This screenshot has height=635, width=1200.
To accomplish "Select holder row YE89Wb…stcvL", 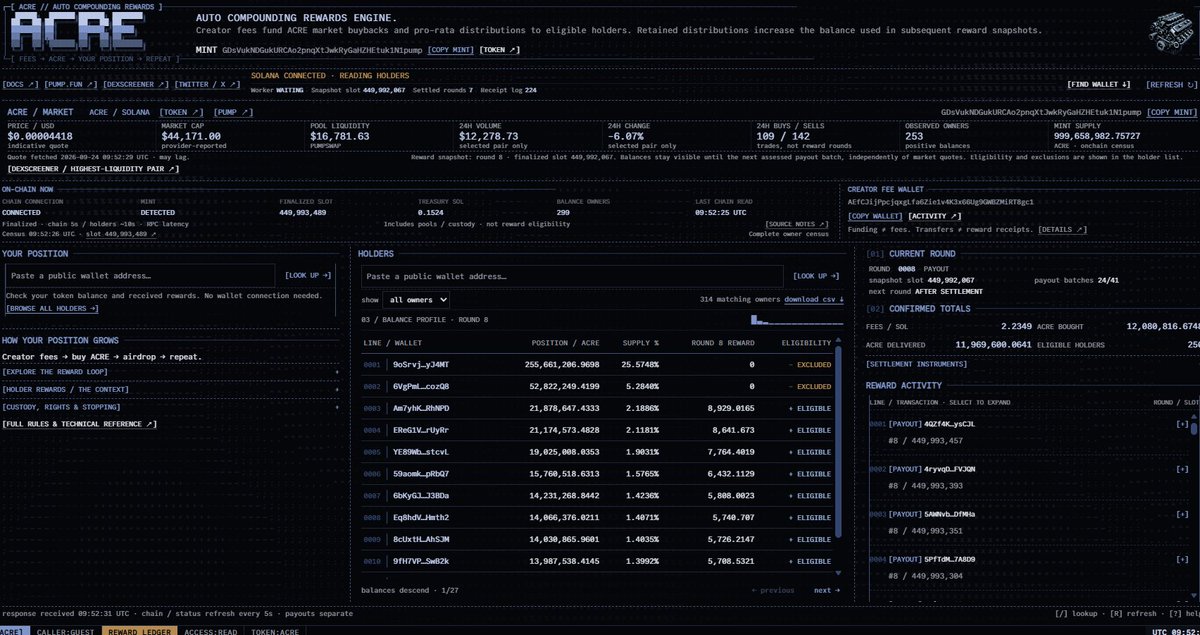I will pos(598,452).
